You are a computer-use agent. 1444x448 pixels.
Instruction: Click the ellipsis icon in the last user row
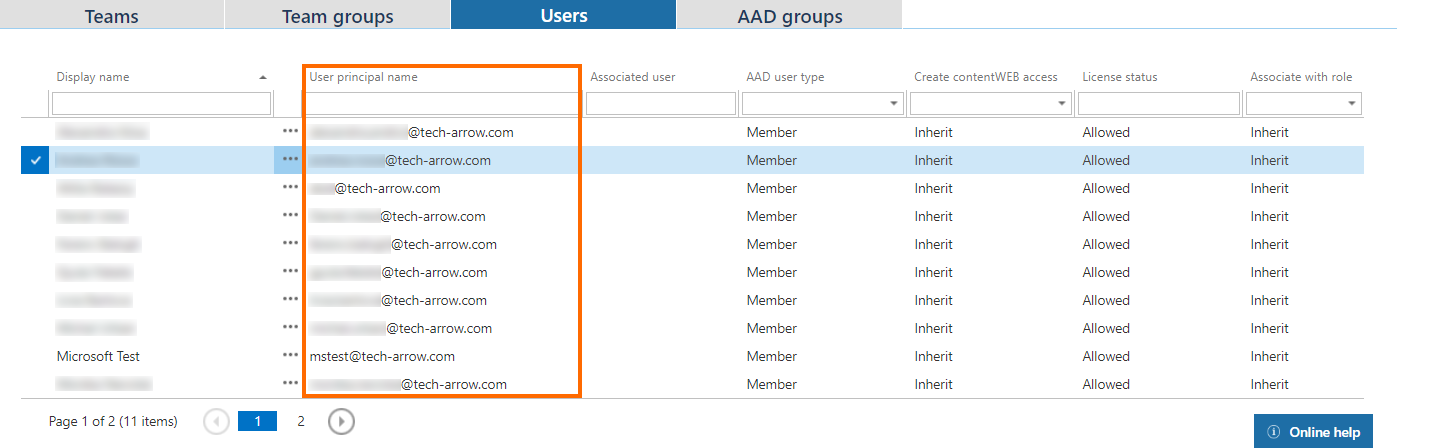[290, 383]
